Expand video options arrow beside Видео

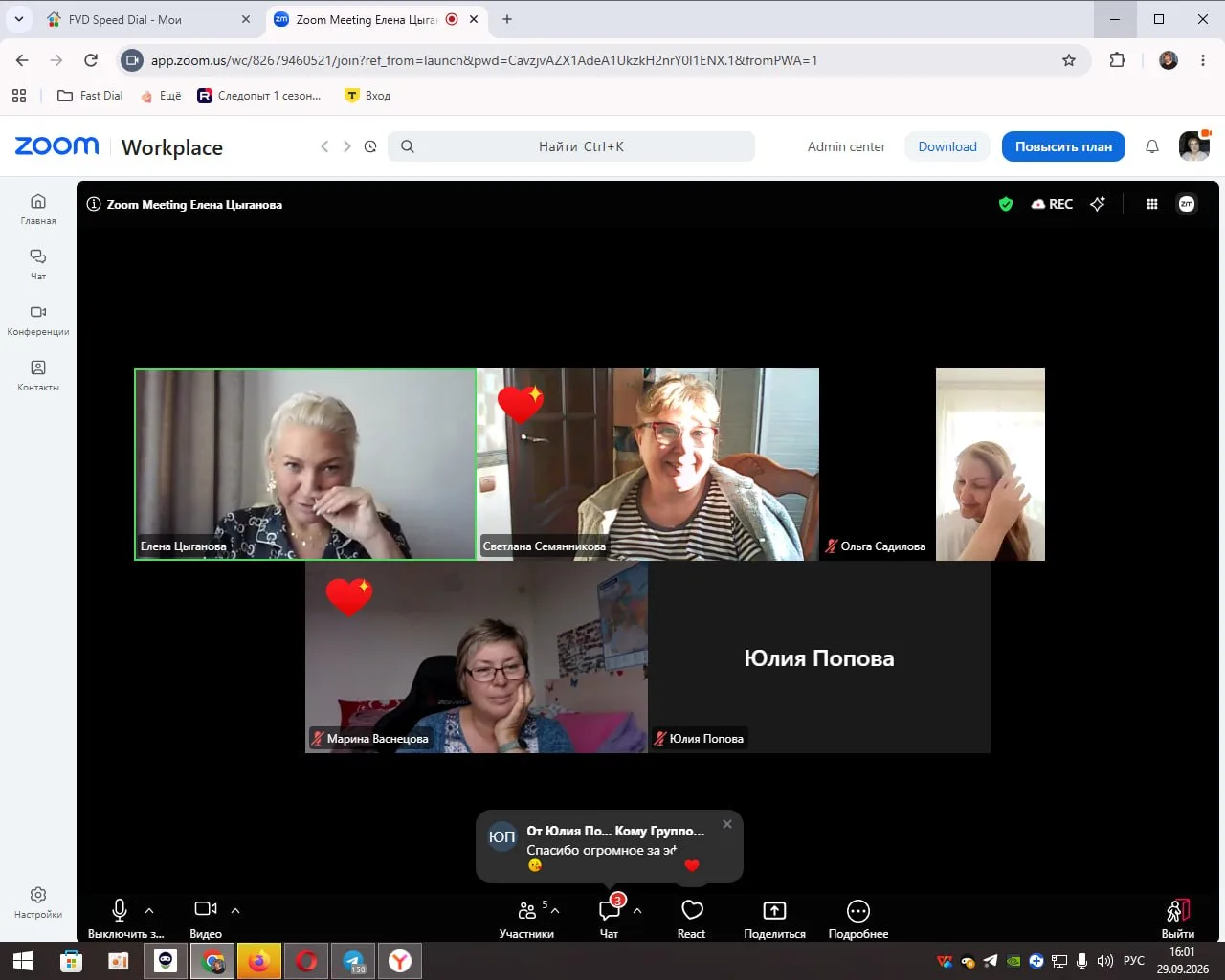tap(235, 910)
